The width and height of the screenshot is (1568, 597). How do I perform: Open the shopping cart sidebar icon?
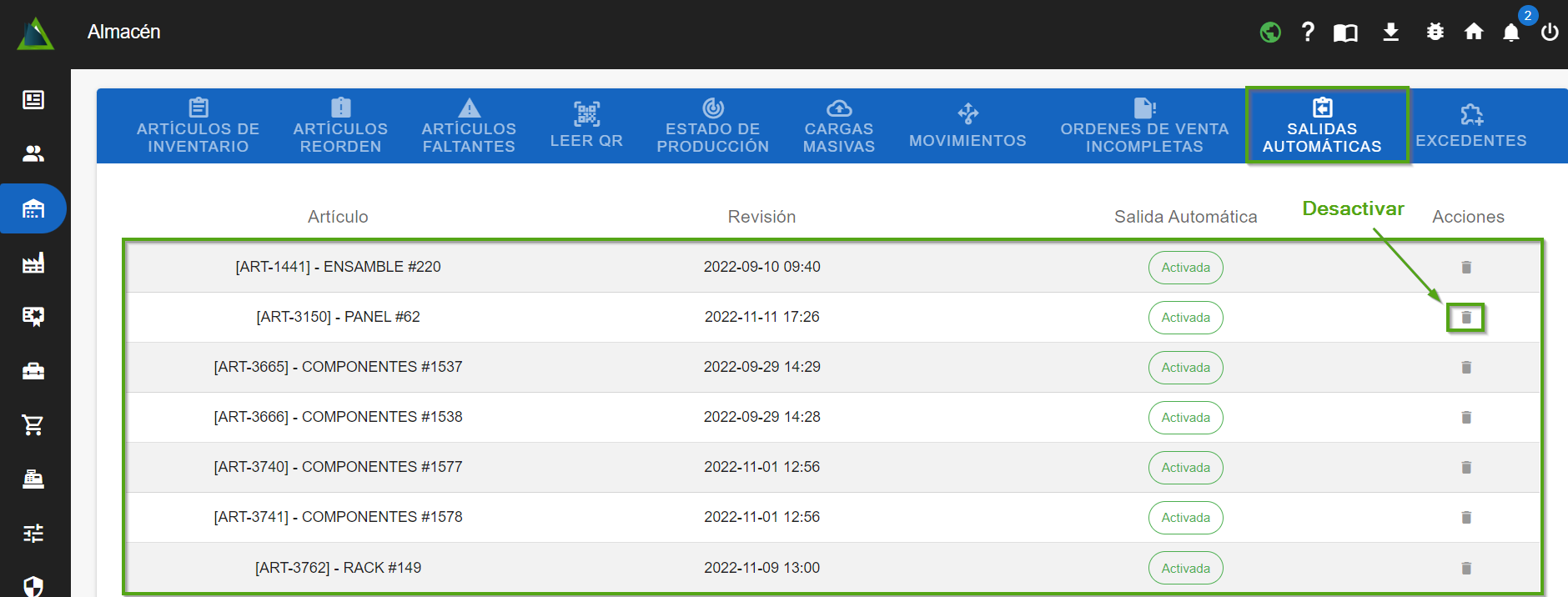33,425
